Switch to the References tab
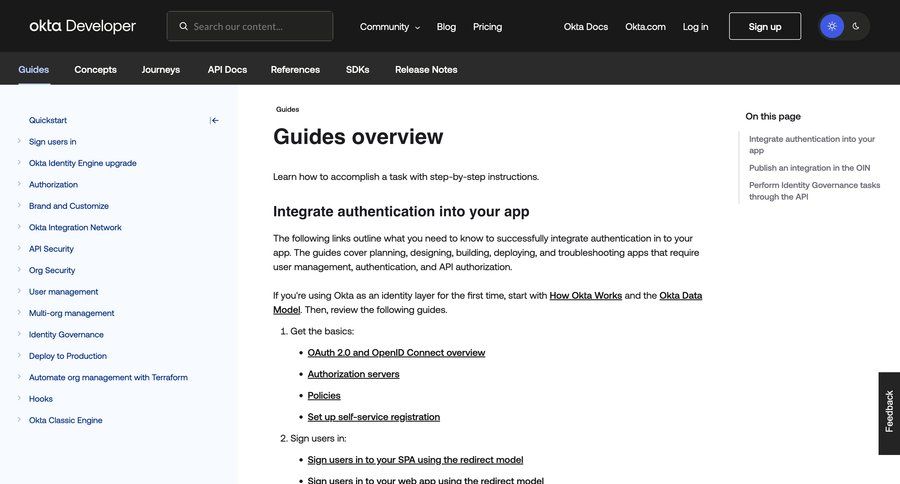Screen dimensions: 900x484 [x=295, y=69]
